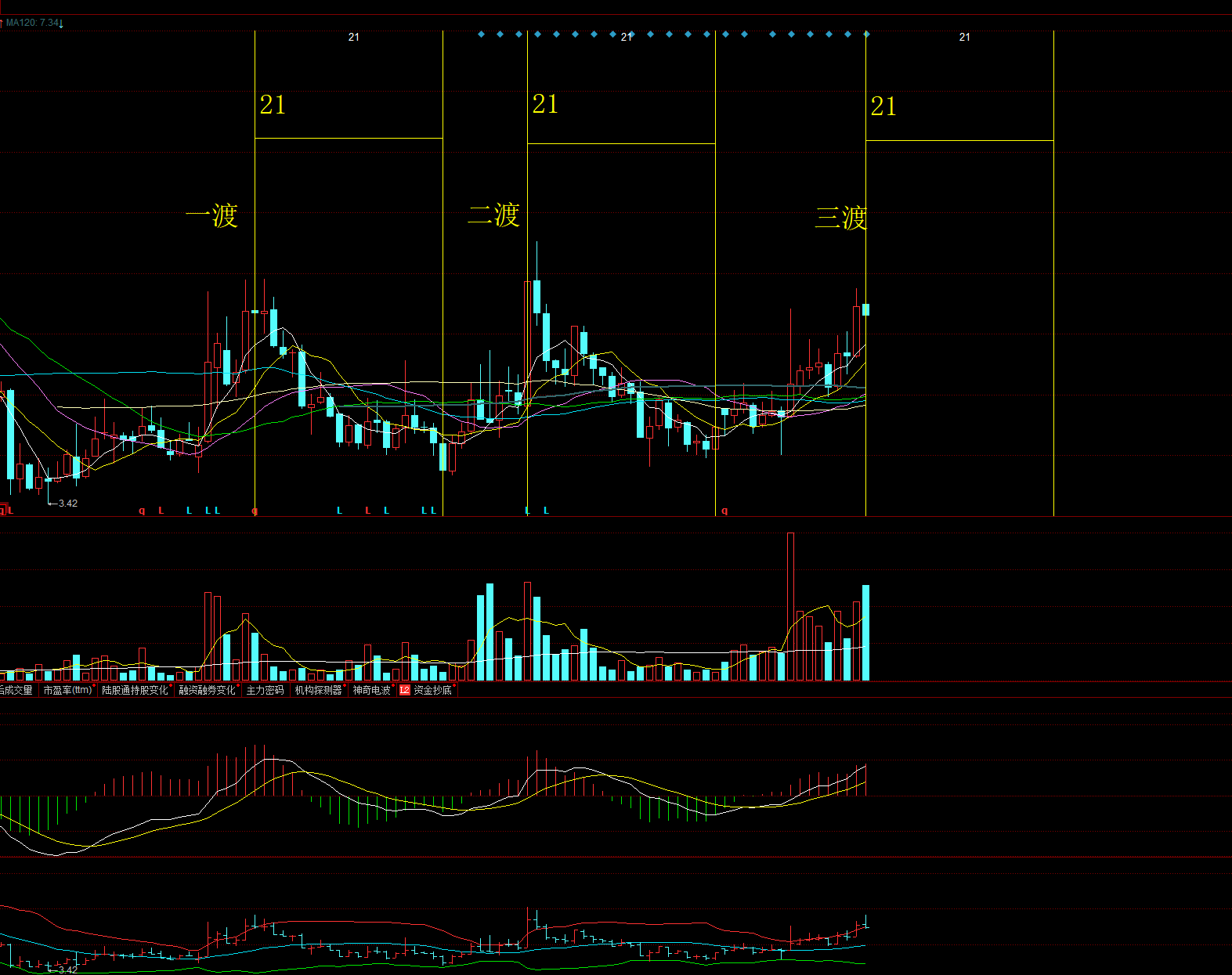The width and height of the screenshot is (1232, 975).
Task: Select the 三渡 chart annotation
Action: coord(841,218)
